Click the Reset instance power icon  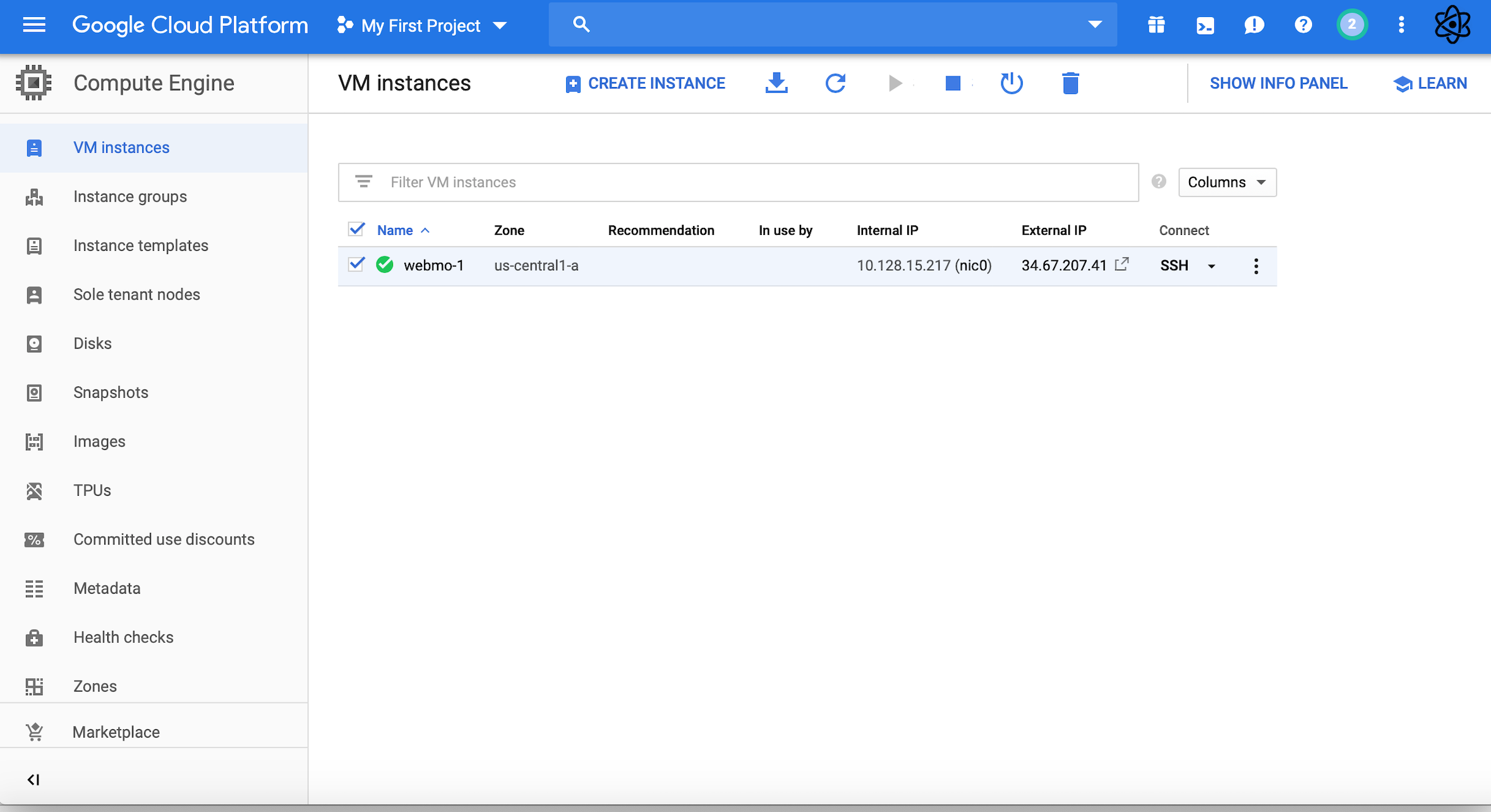point(1011,83)
